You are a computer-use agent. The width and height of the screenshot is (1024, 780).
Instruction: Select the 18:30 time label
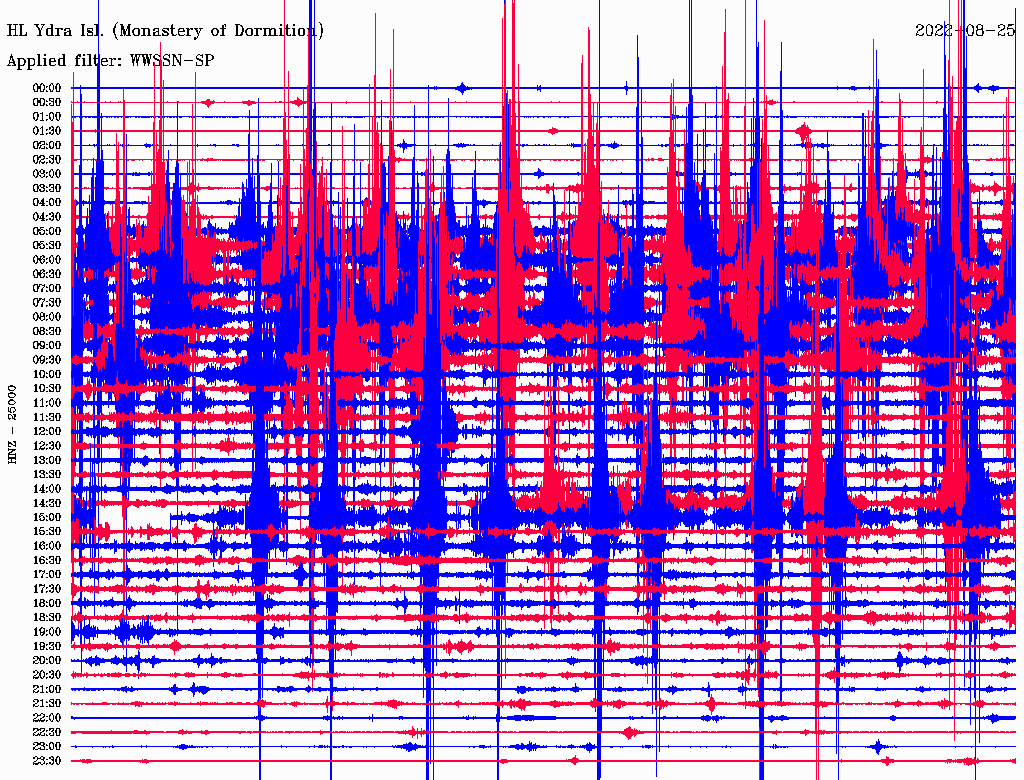47,618
